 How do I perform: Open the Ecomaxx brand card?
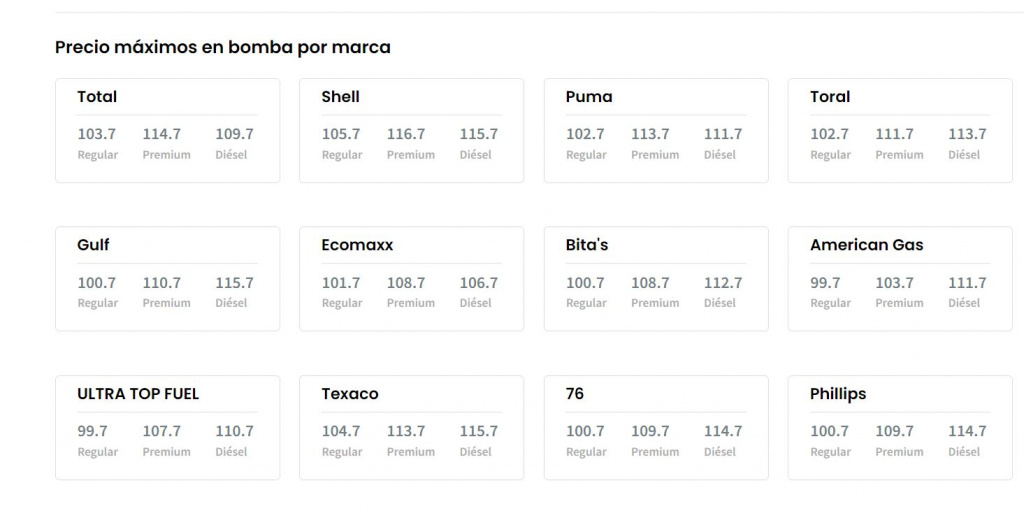click(357, 245)
